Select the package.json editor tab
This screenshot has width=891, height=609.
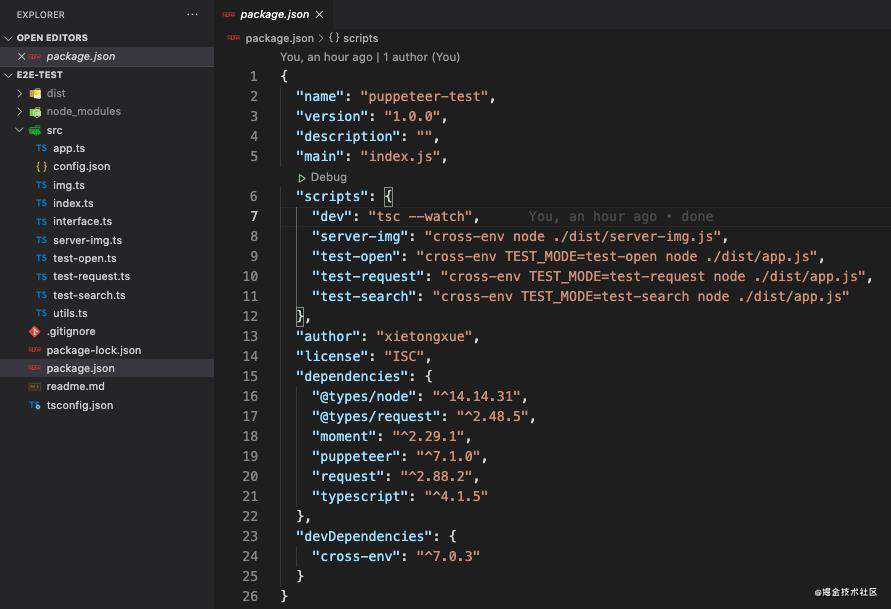[274, 14]
